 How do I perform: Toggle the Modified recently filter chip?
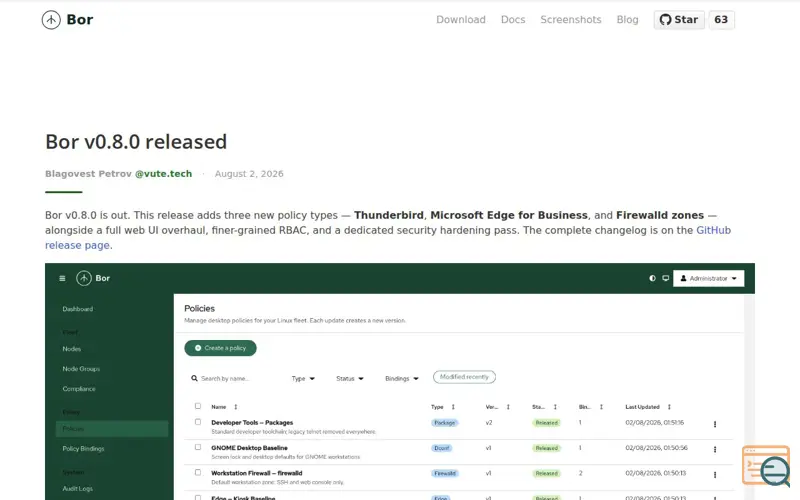point(464,377)
